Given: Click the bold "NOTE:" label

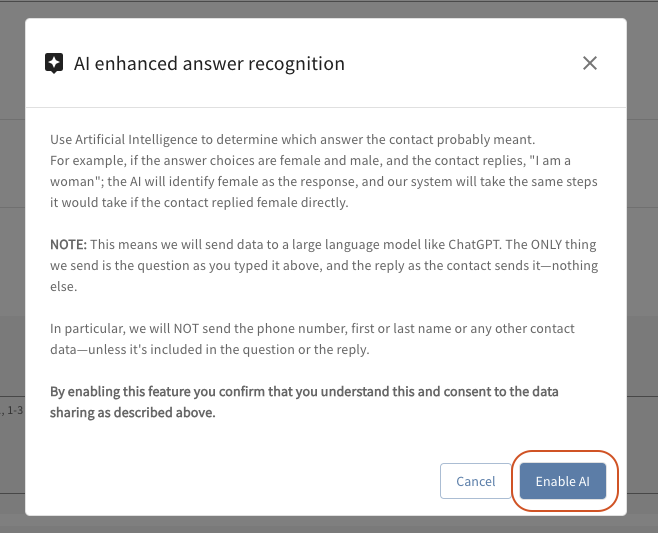Looking at the screenshot, I should tap(70, 243).
